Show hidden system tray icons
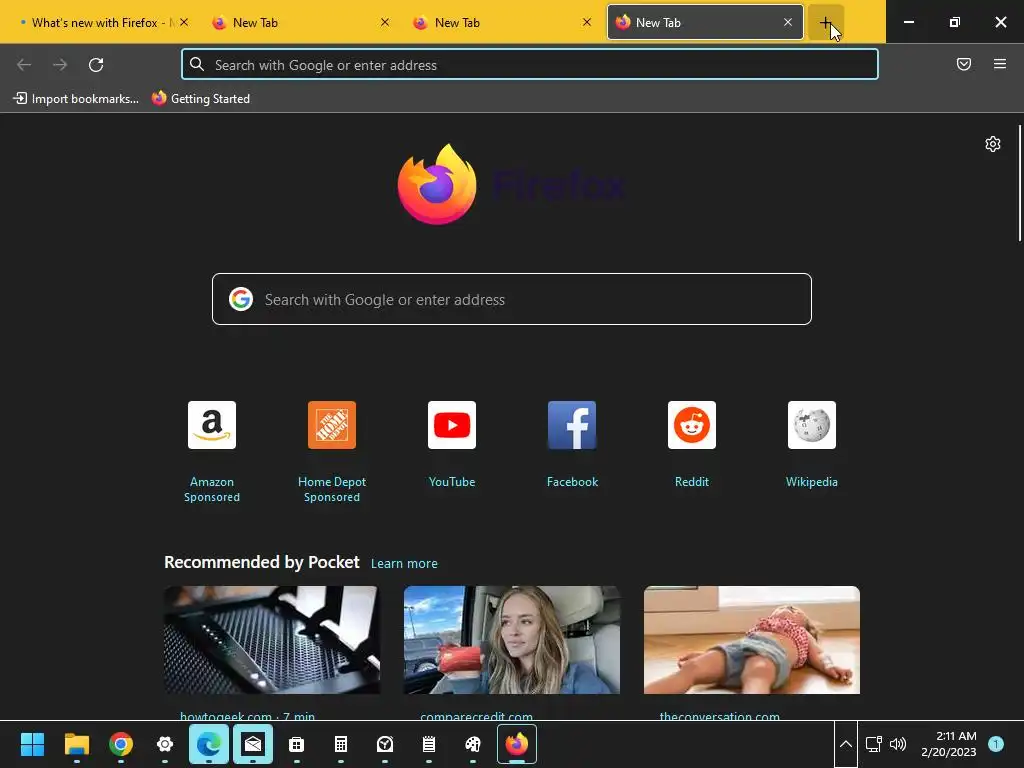 pos(846,744)
